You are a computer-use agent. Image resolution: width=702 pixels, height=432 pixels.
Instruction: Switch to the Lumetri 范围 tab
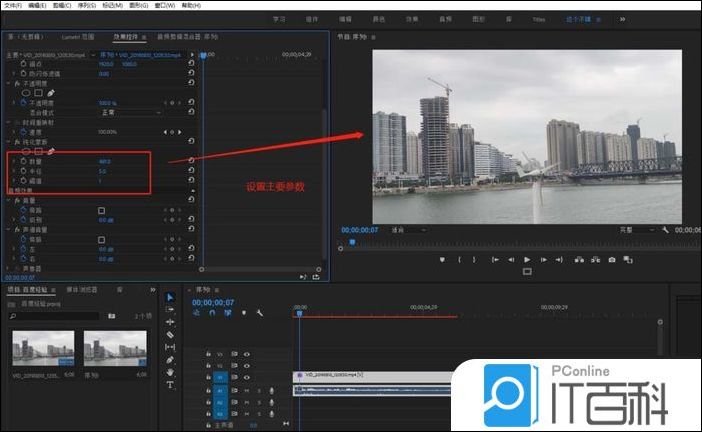pyautogui.click(x=78, y=36)
